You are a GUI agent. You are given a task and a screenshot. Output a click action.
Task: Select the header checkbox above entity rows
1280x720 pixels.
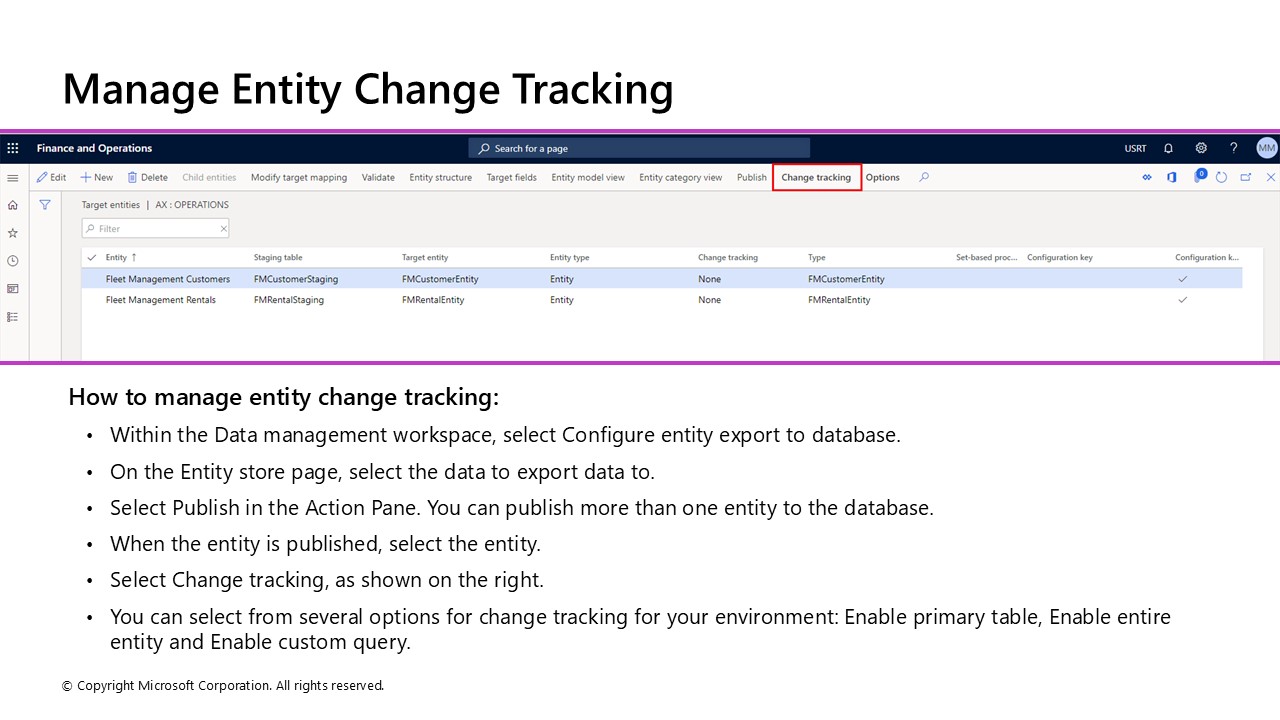(x=91, y=257)
